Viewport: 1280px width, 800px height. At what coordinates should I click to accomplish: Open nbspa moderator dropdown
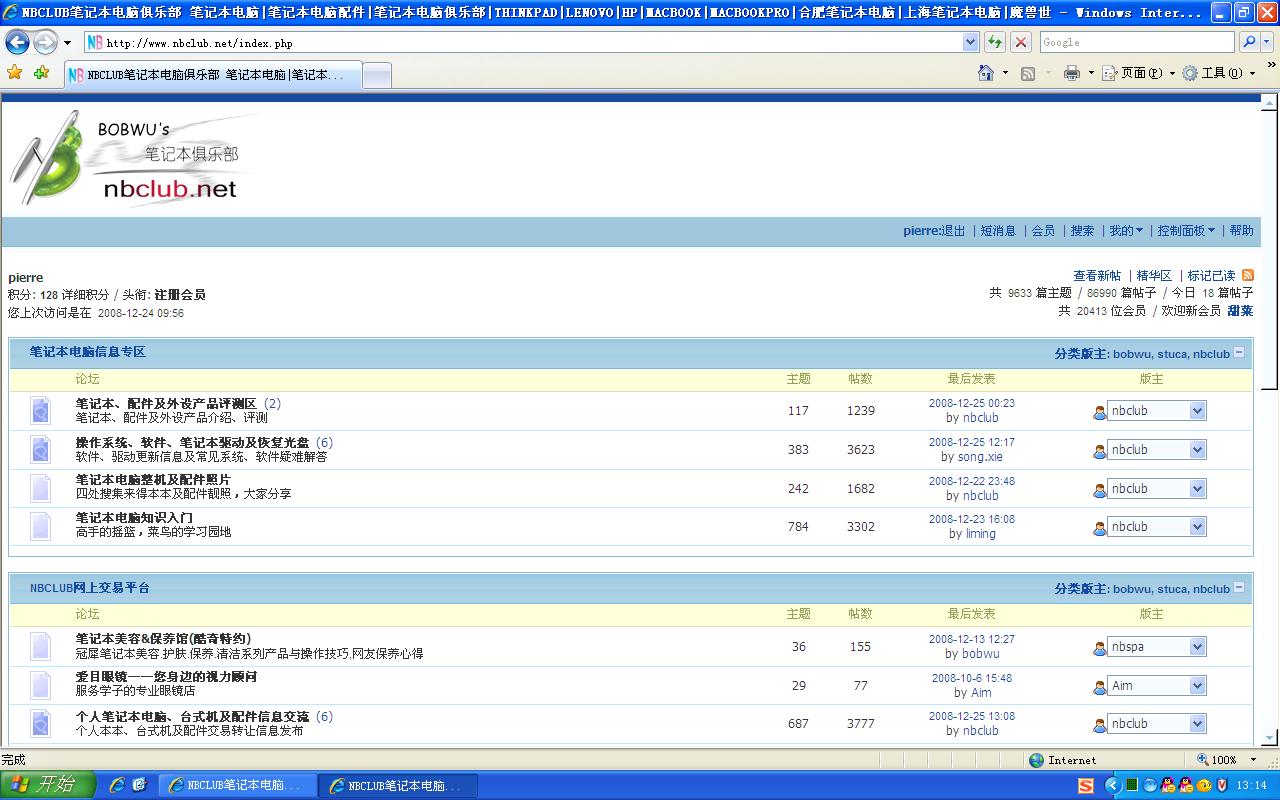[x=1197, y=646]
